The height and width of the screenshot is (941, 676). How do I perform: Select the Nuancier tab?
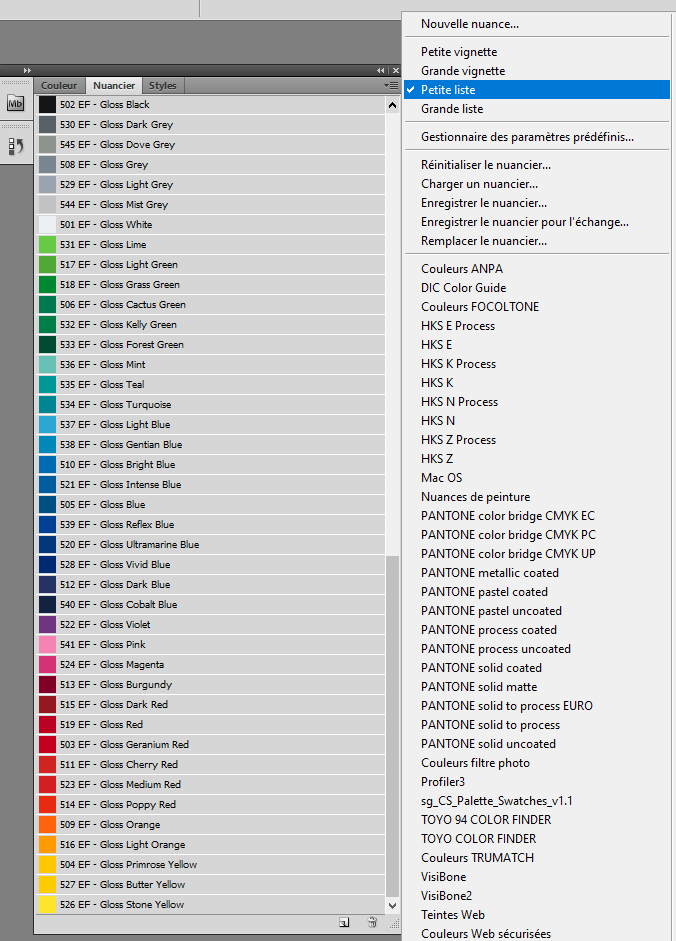pos(114,85)
